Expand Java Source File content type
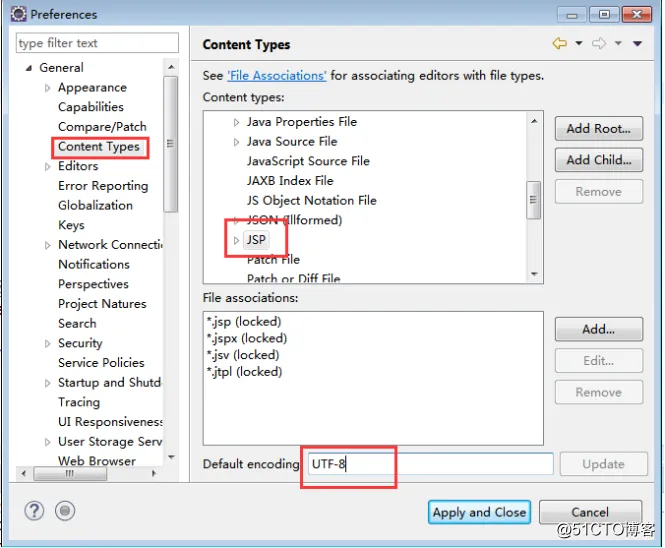Image resolution: width=665 pixels, height=548 pixels. pyautogui.click(x=236, y=142)
